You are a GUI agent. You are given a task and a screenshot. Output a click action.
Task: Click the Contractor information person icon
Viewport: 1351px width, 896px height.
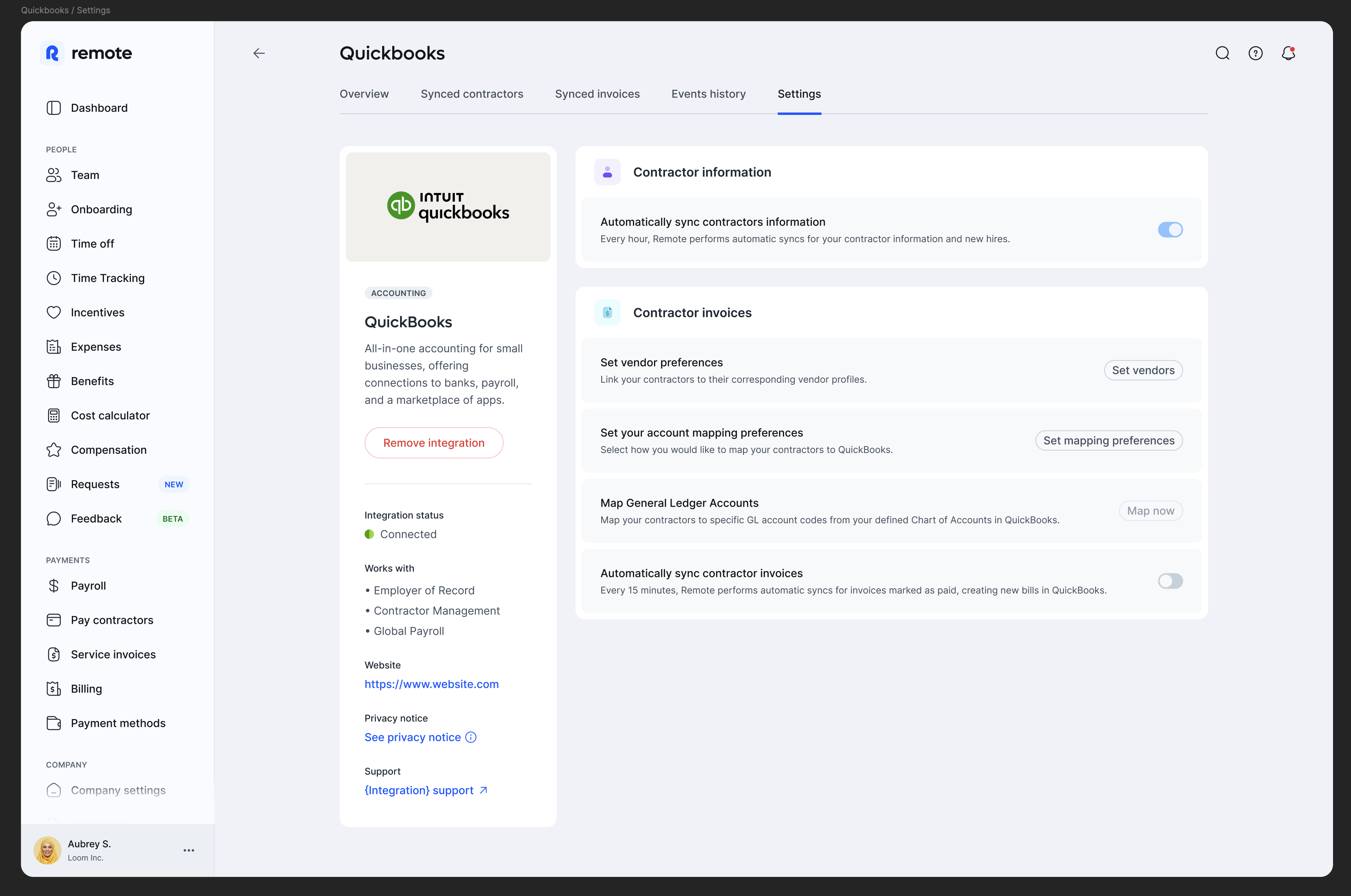coord(608,172)
